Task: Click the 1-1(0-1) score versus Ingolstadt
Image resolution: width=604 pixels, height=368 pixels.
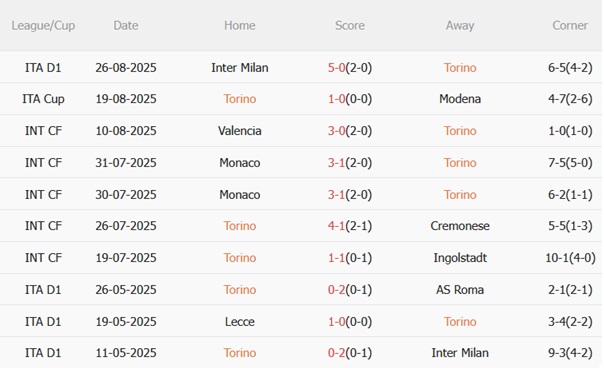Action: pos(350,258)
